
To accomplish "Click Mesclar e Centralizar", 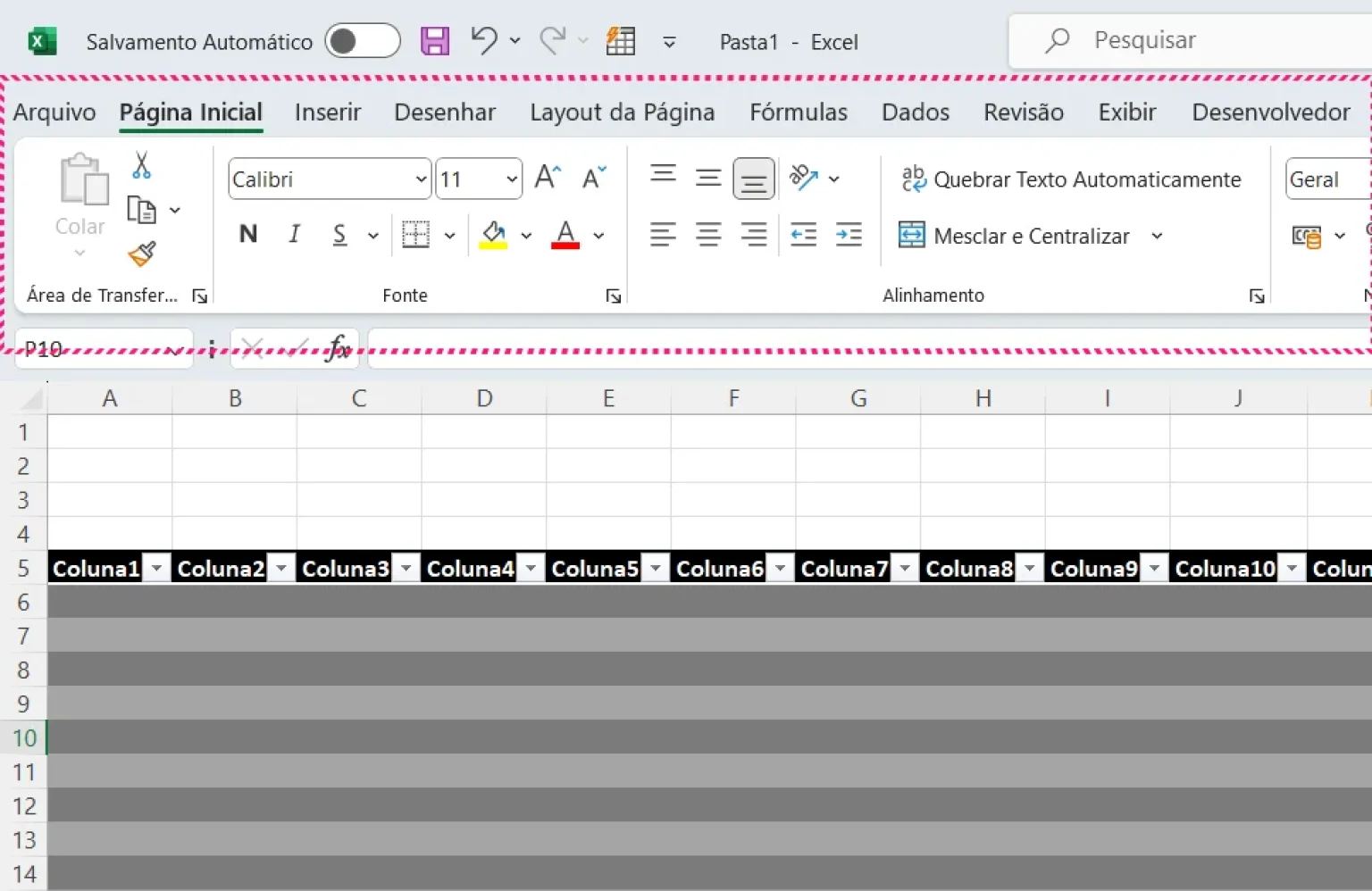I will point(1014,236).
